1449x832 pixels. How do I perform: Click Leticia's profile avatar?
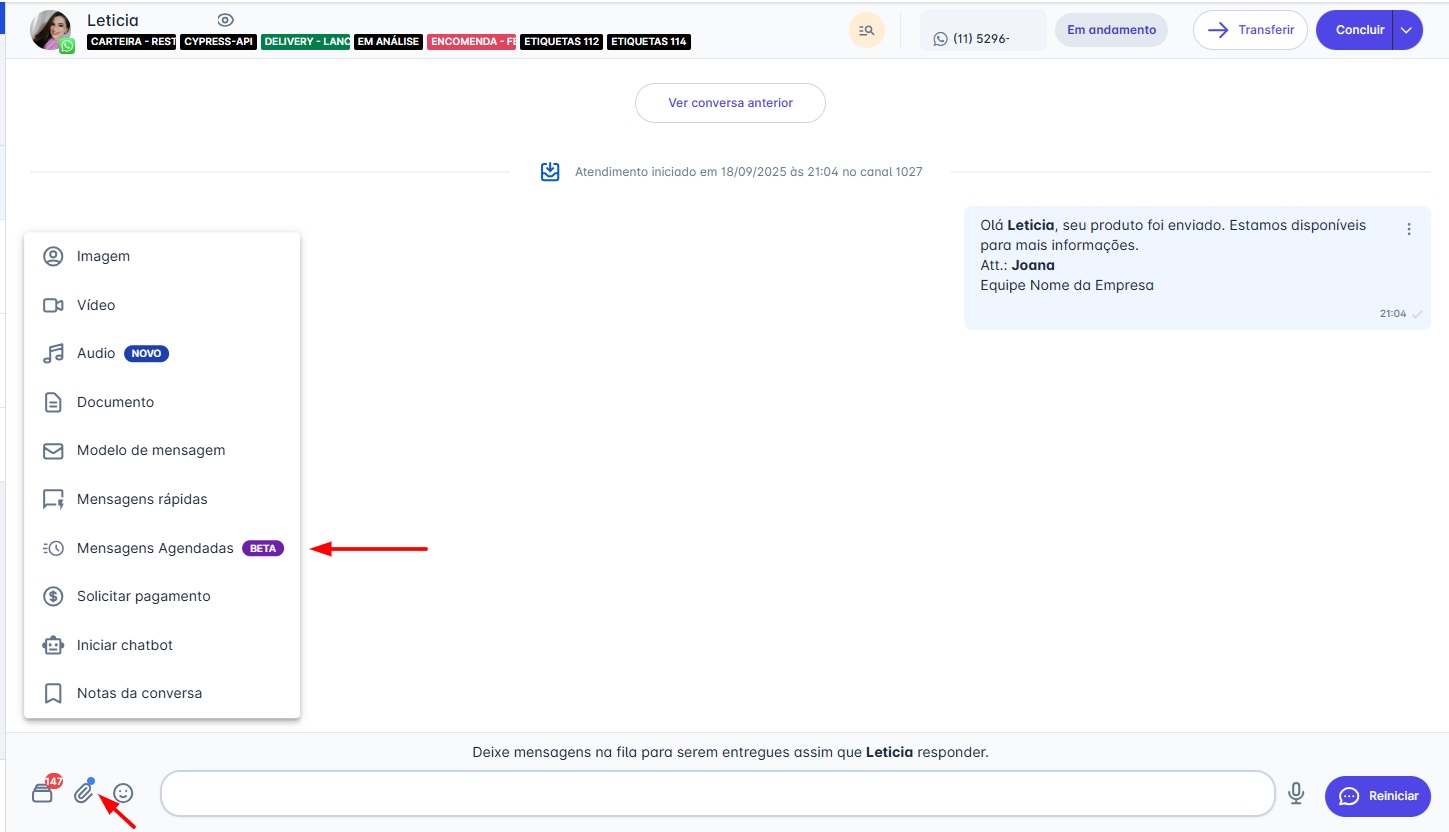coord(50,30)
